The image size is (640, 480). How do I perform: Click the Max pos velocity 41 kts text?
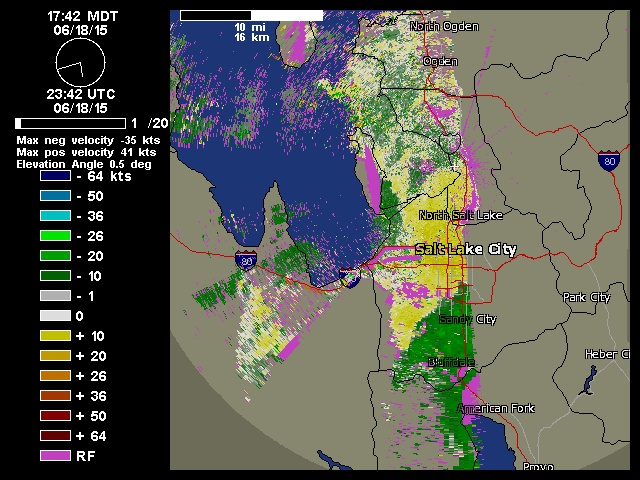coord(86,152)
